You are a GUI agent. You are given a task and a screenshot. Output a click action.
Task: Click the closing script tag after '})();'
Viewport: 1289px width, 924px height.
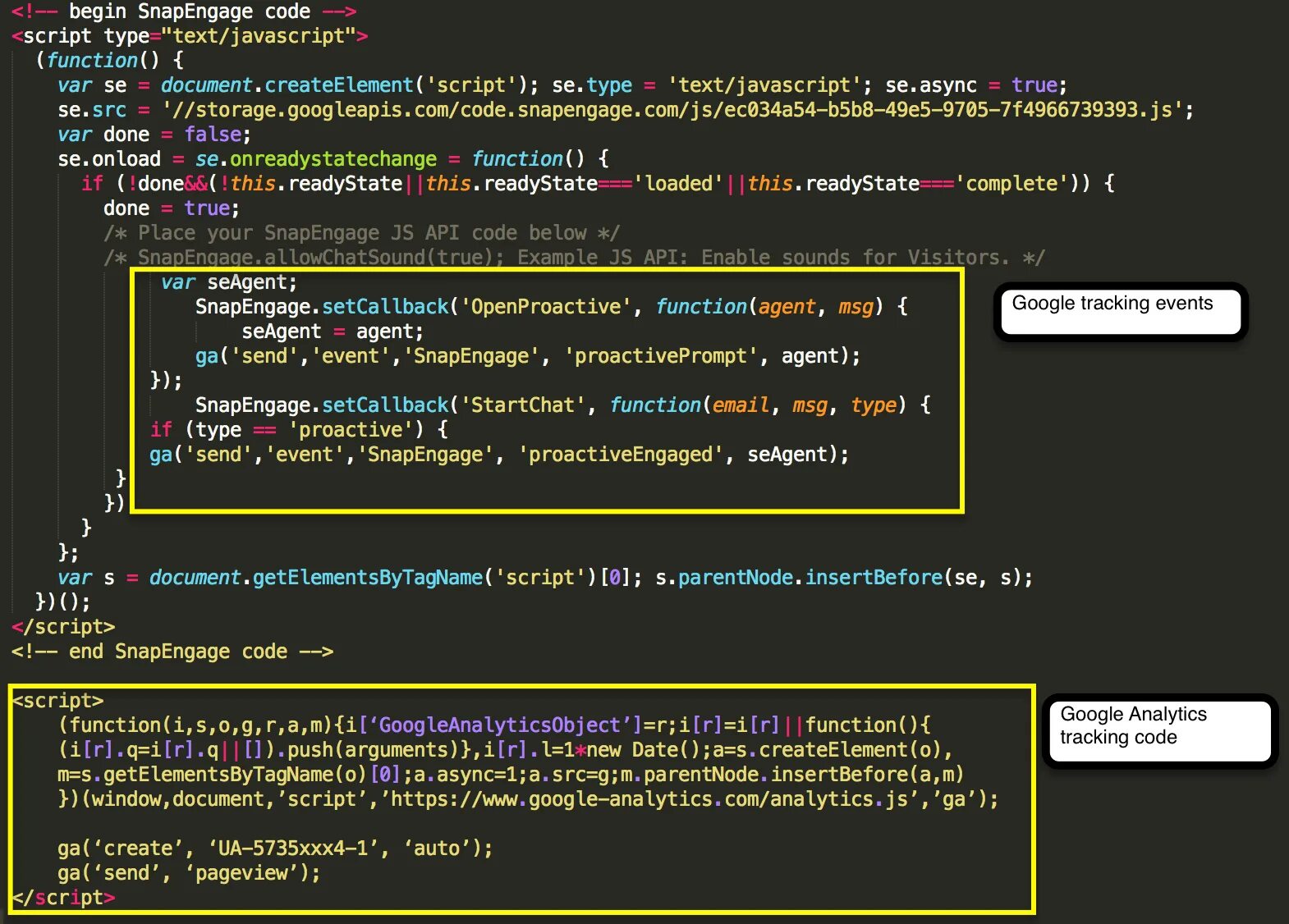[x=63, y=627]
